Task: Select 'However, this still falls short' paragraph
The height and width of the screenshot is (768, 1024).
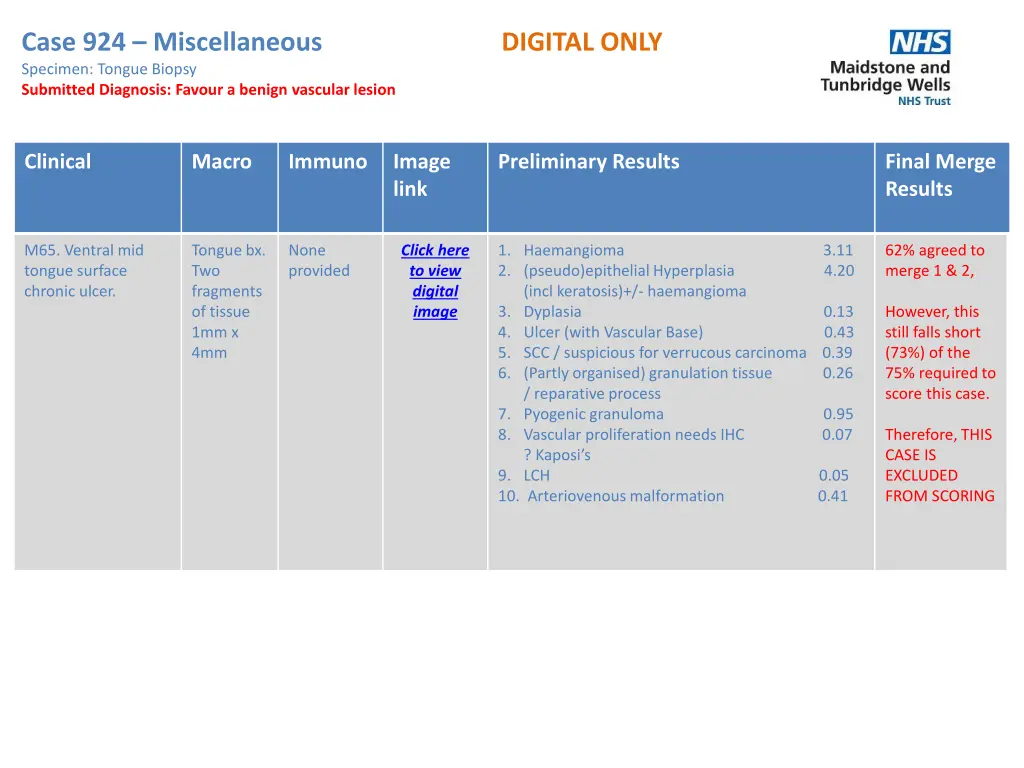Action: [940, 353]
